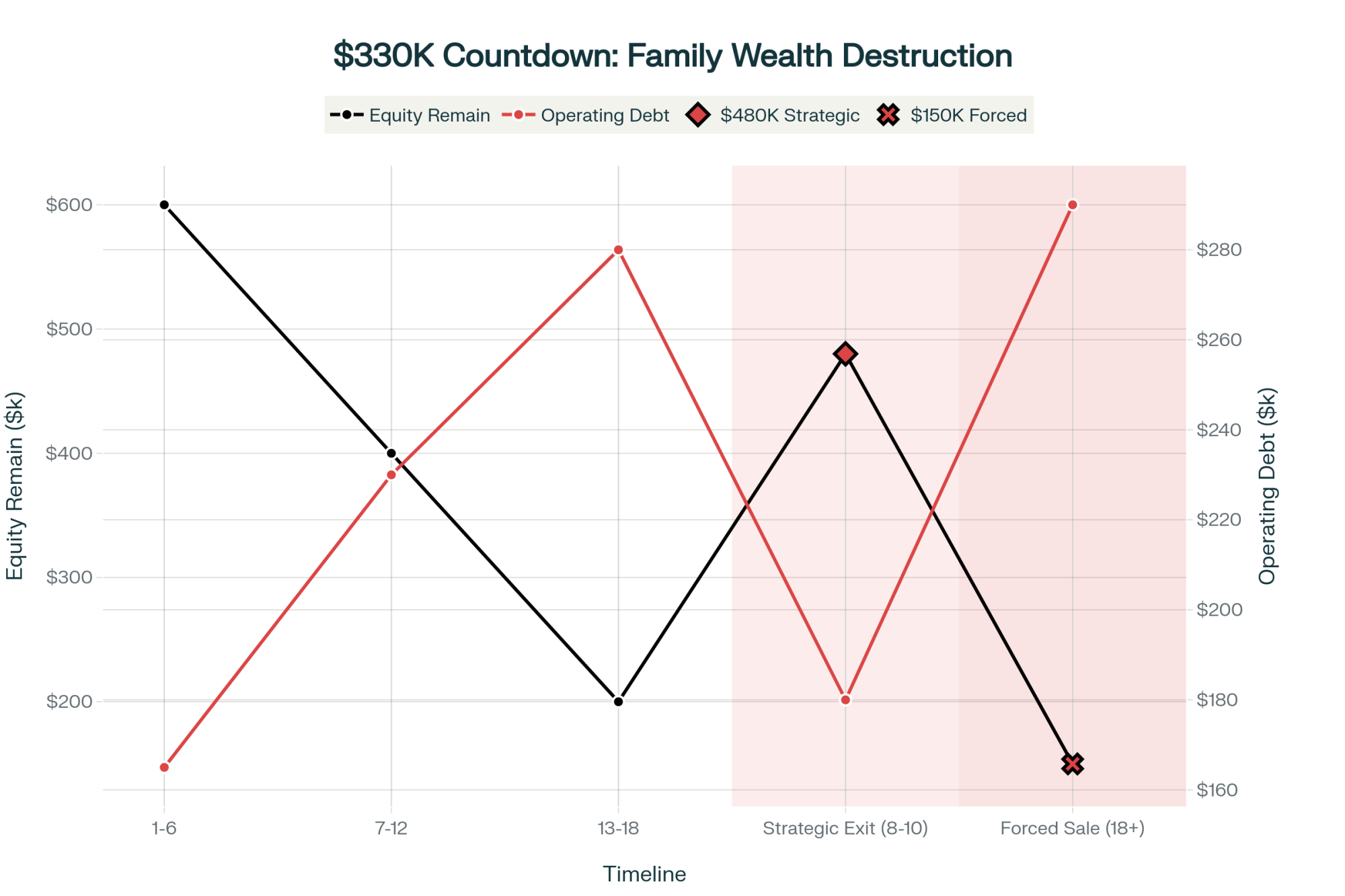Screen dimensions: 1345x896
Task: Select the Forced Sale (18+) axis label
Action: [1073, 828]
